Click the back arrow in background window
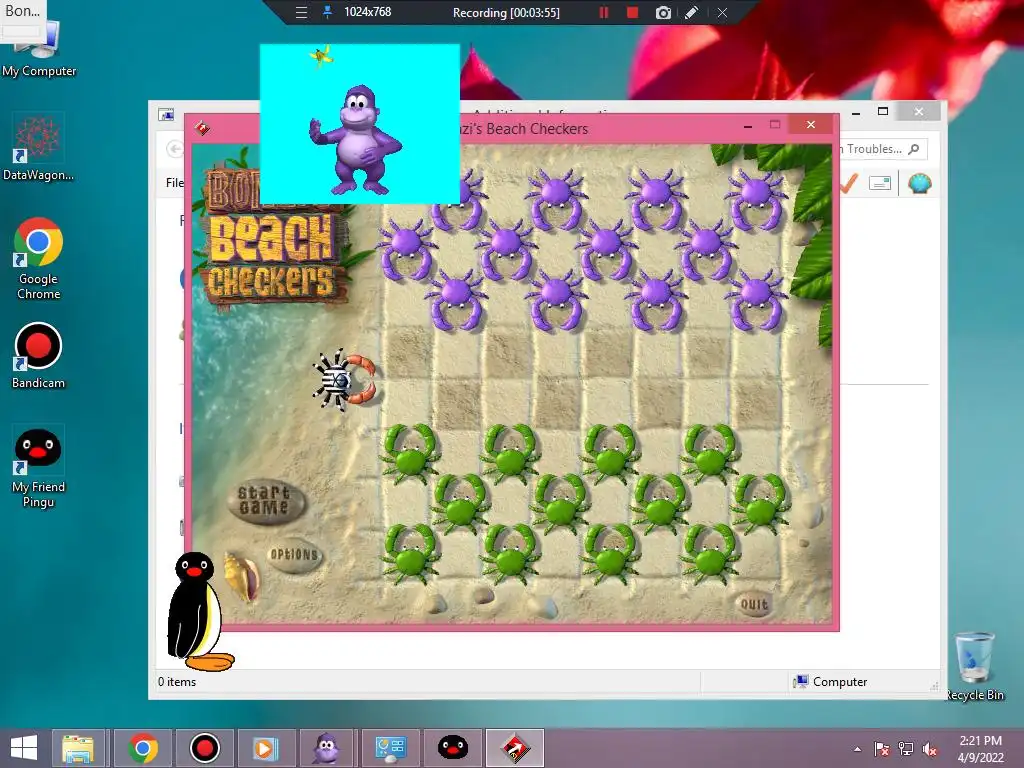The height and width of the screenshot is (768, 1024). coord(174,149)
